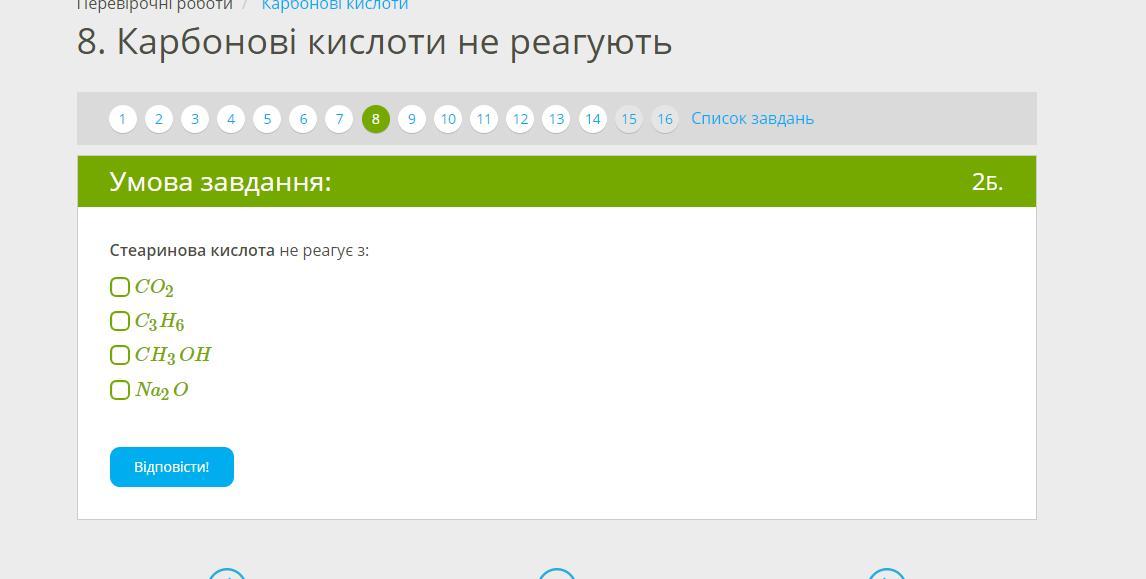Go to the Карбонові кислоти breadcrumb
This screenshot has width=1146, height=579.
(x=335, y=5)
